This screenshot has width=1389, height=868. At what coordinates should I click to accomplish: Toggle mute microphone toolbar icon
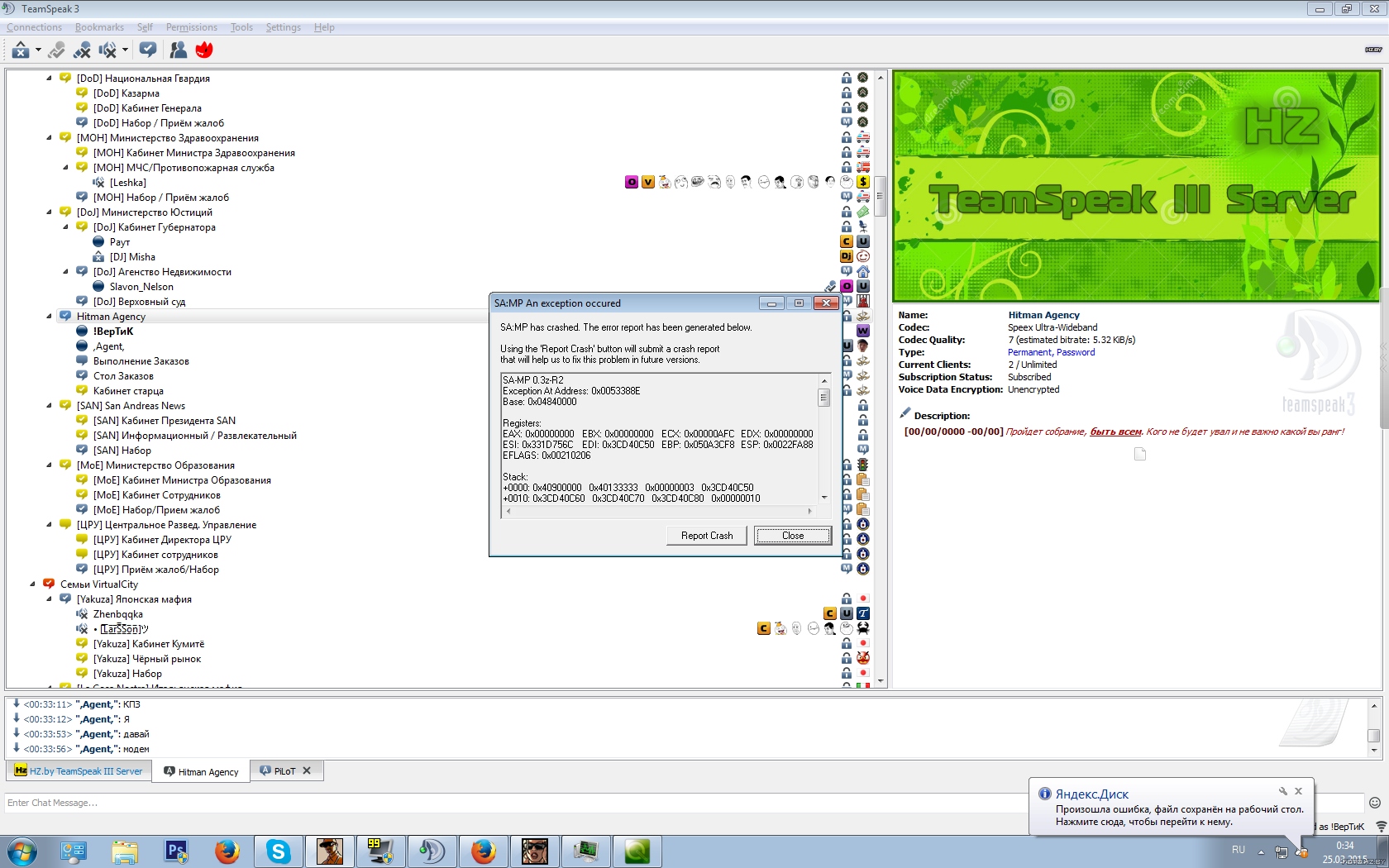[82, 50]
